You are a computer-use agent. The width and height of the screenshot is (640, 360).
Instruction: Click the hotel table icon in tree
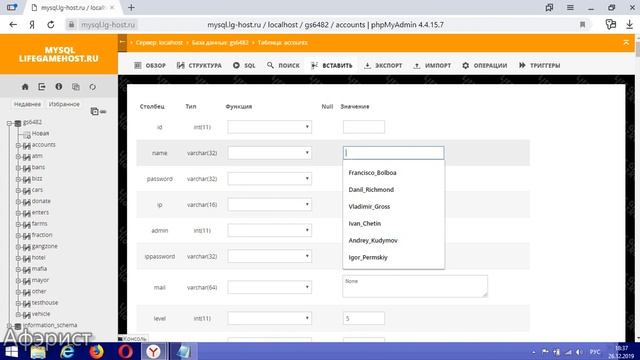(x=27, y=258)
